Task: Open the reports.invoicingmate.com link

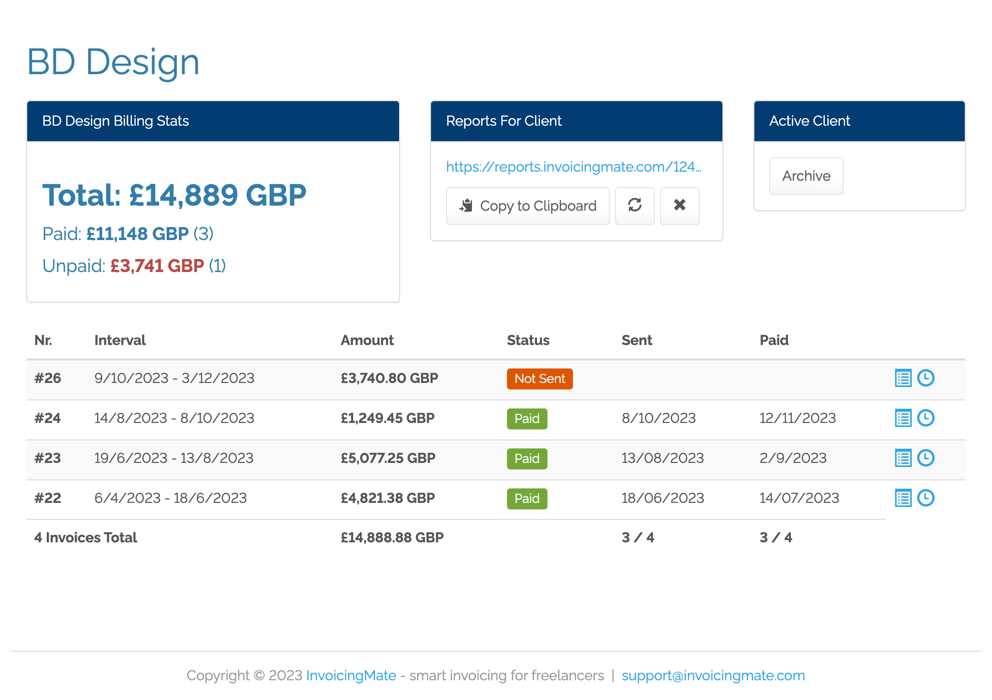Action: (573, 167)
